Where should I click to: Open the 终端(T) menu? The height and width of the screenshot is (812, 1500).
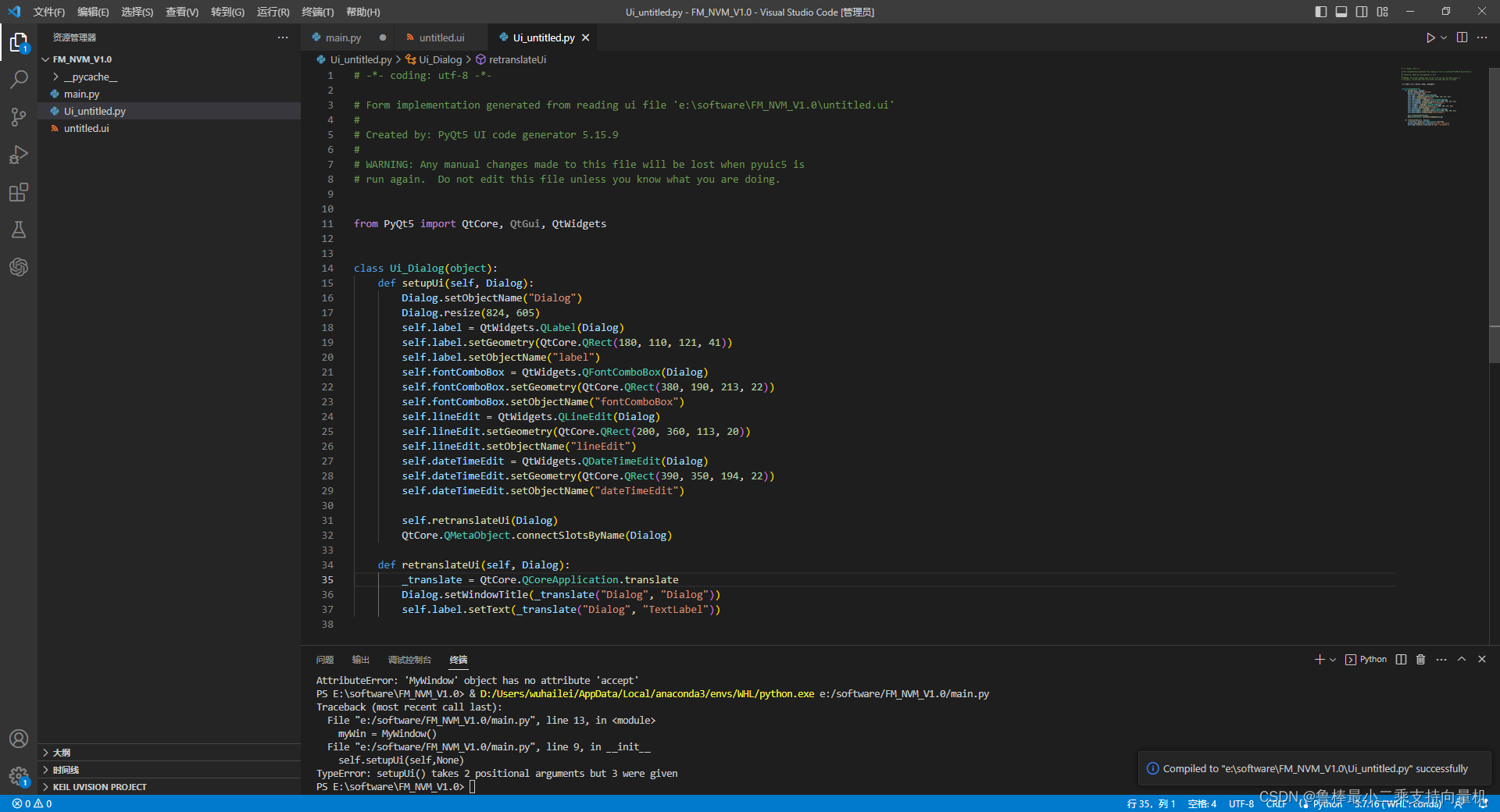(x=317, y=12)
